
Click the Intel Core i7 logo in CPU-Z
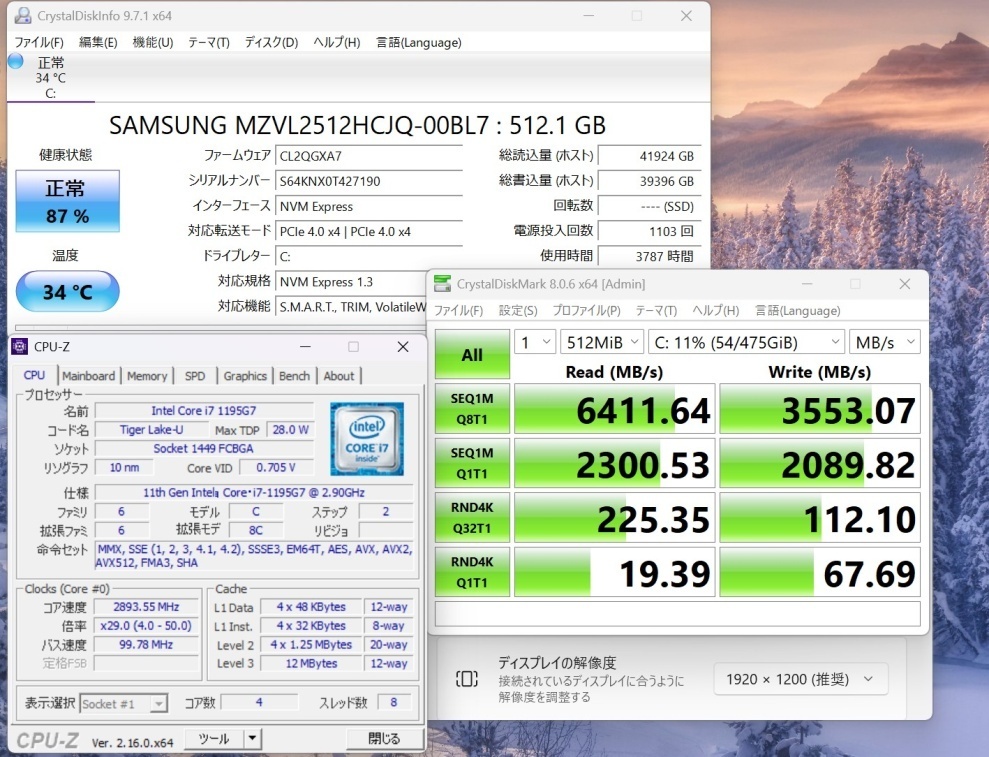click(x=367, y=439)
